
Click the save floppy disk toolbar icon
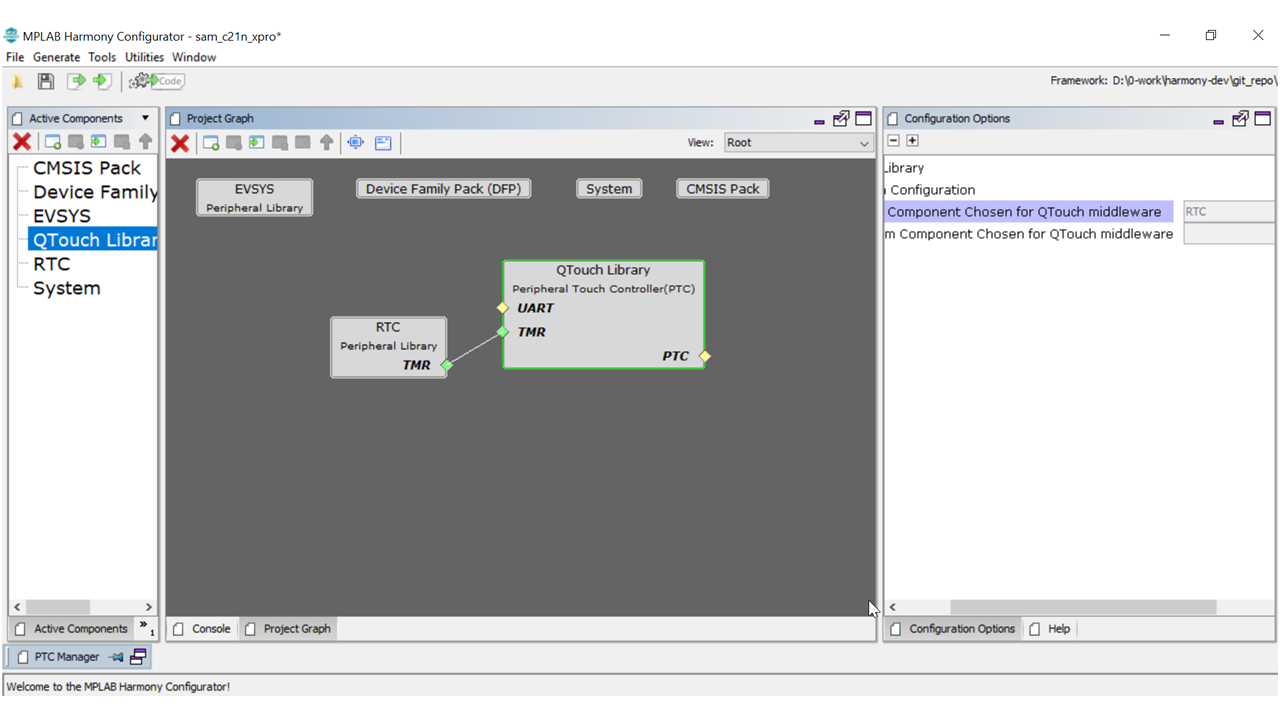(x=46, y=81)
